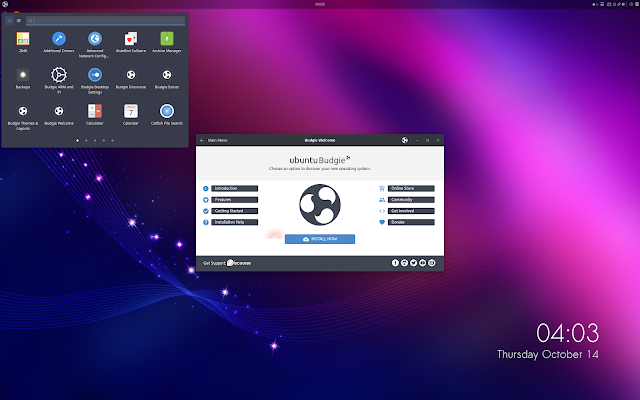The width and height of the screenshot is (640, 400).
Task: Open Budgie Desktop Settings
Action: (95, 75)
